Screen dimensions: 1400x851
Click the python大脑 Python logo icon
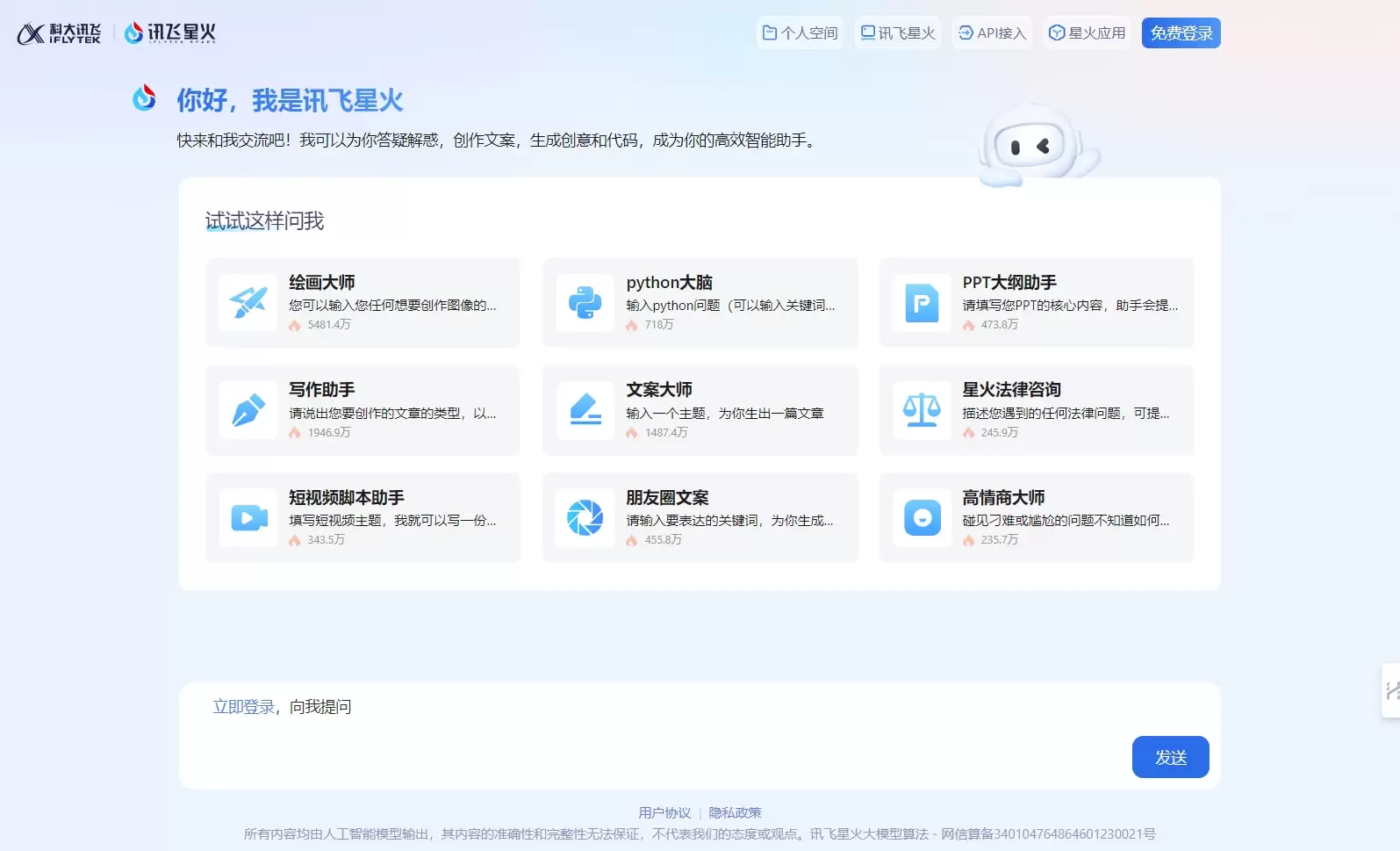pos(585,302)
